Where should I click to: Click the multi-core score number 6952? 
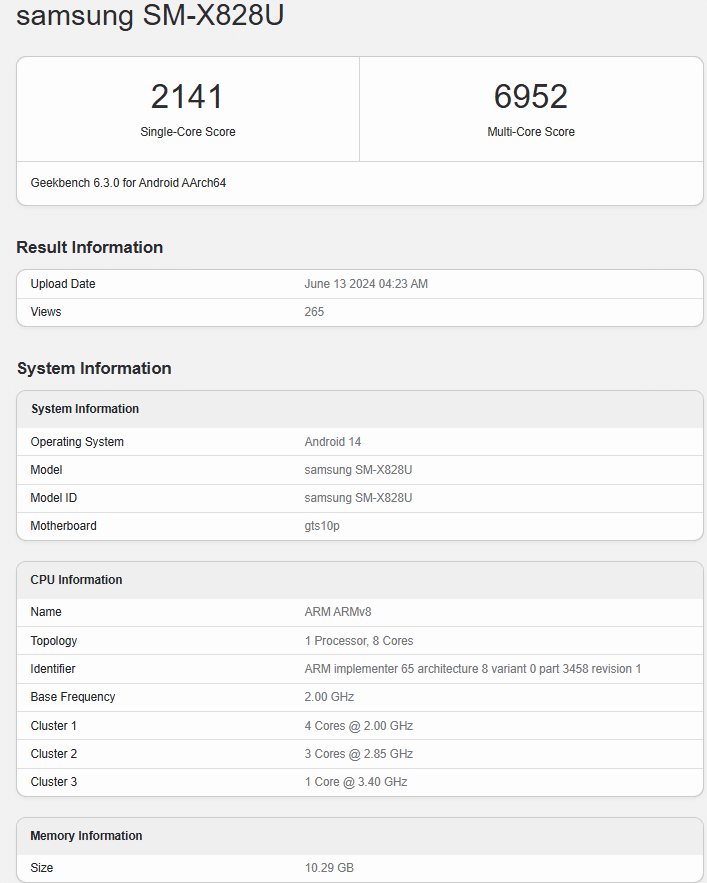pyautogui.click(x=531, y=97)
